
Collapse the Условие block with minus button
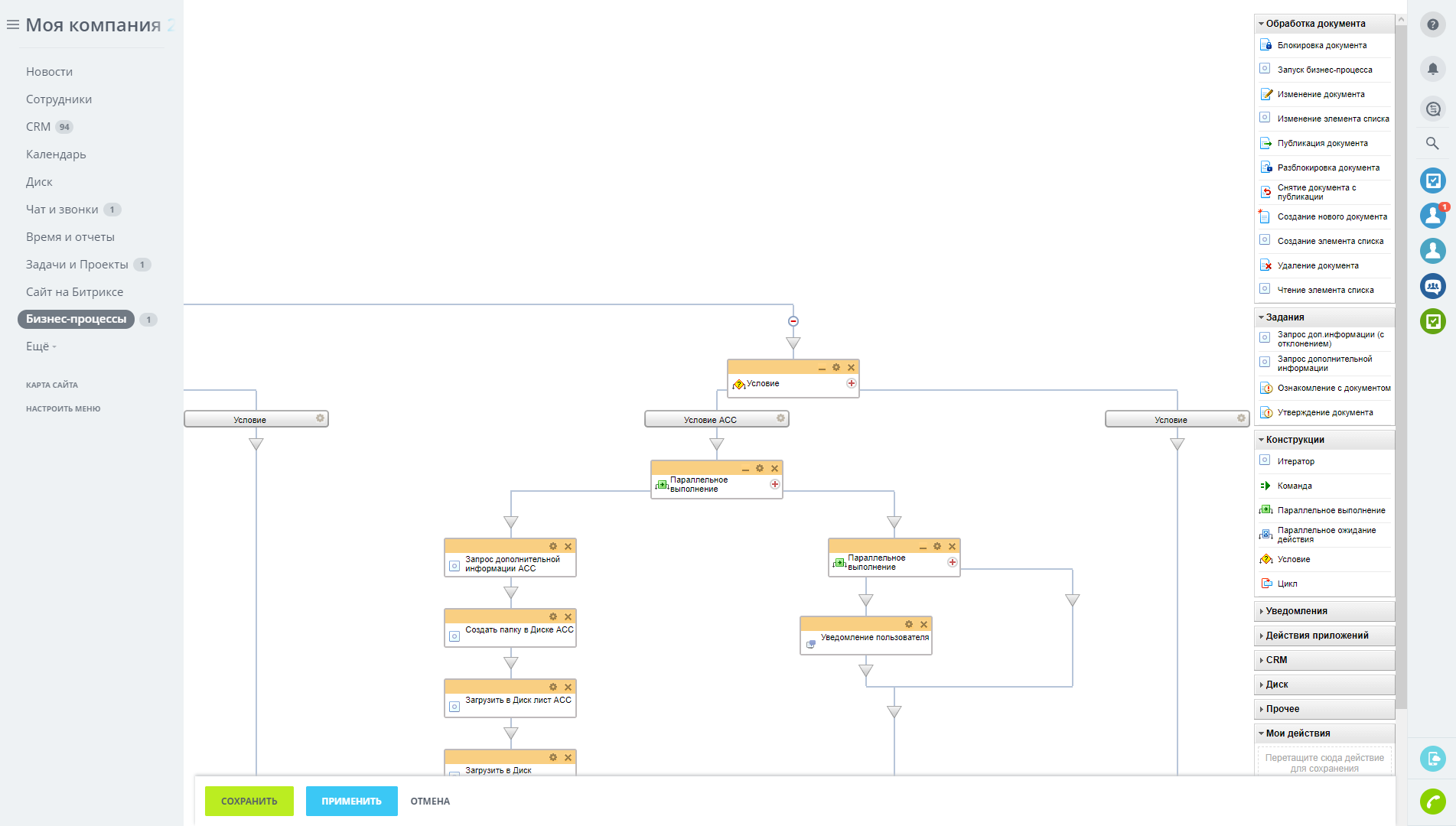pos(822,369)
